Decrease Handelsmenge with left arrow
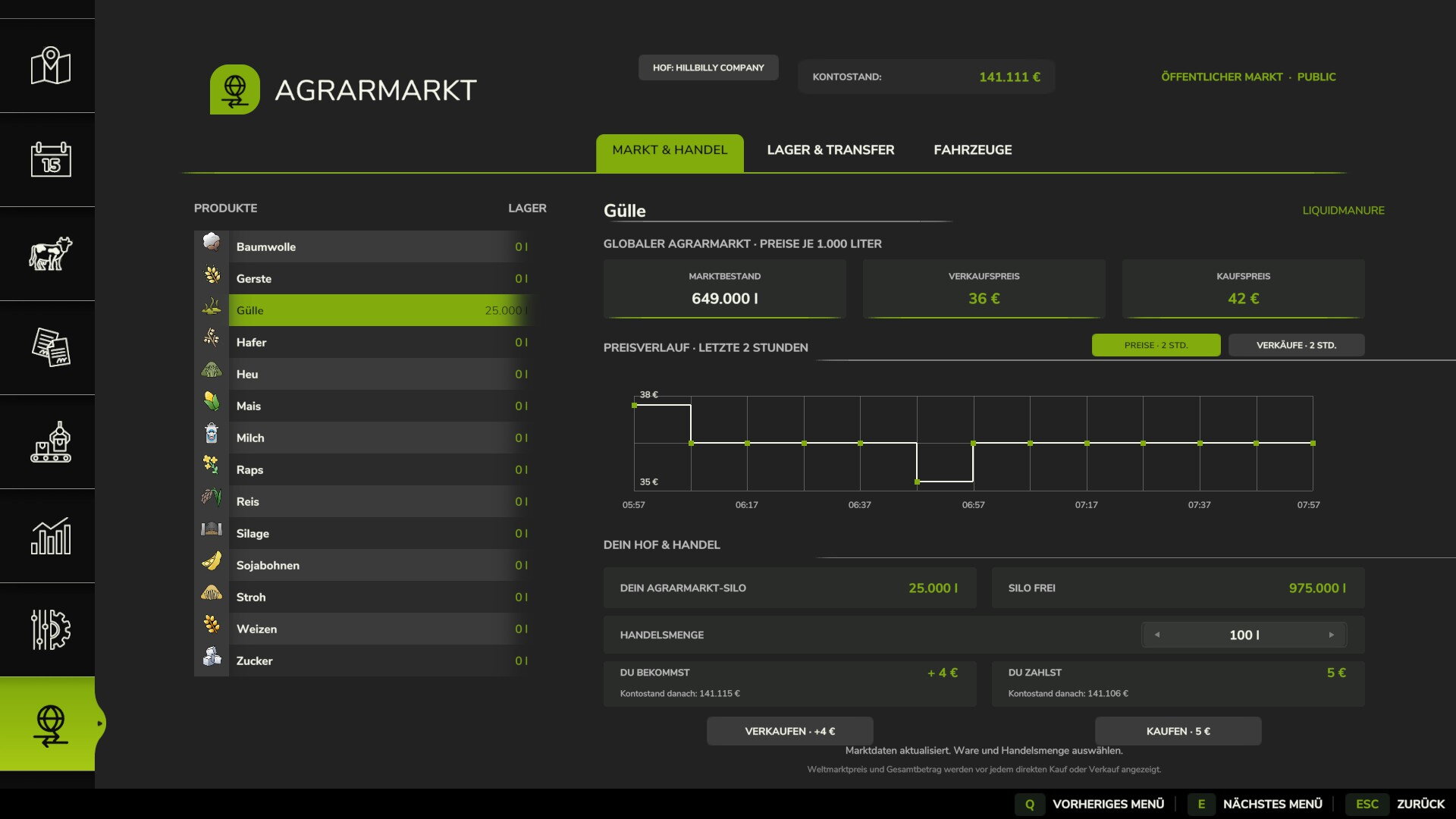Viewport: 1456px width, 819px height. tap(1157, 635)
